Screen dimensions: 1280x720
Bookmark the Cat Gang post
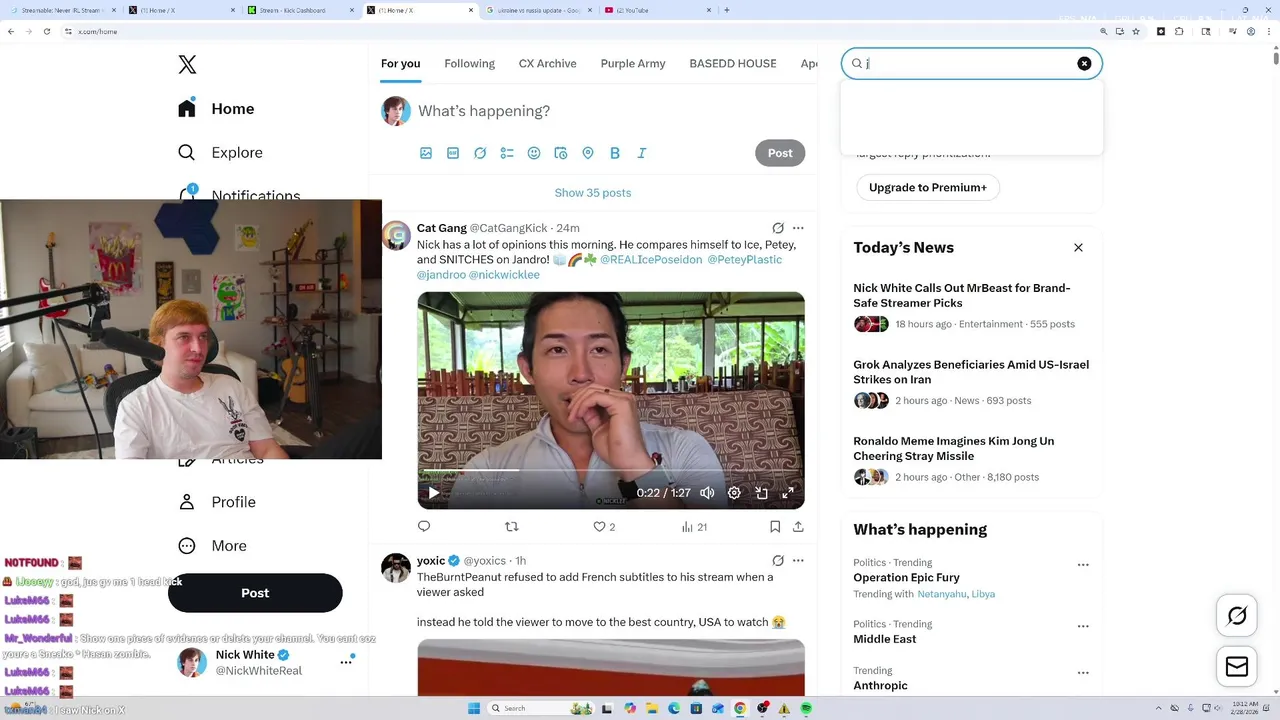(x=775, y=526)
